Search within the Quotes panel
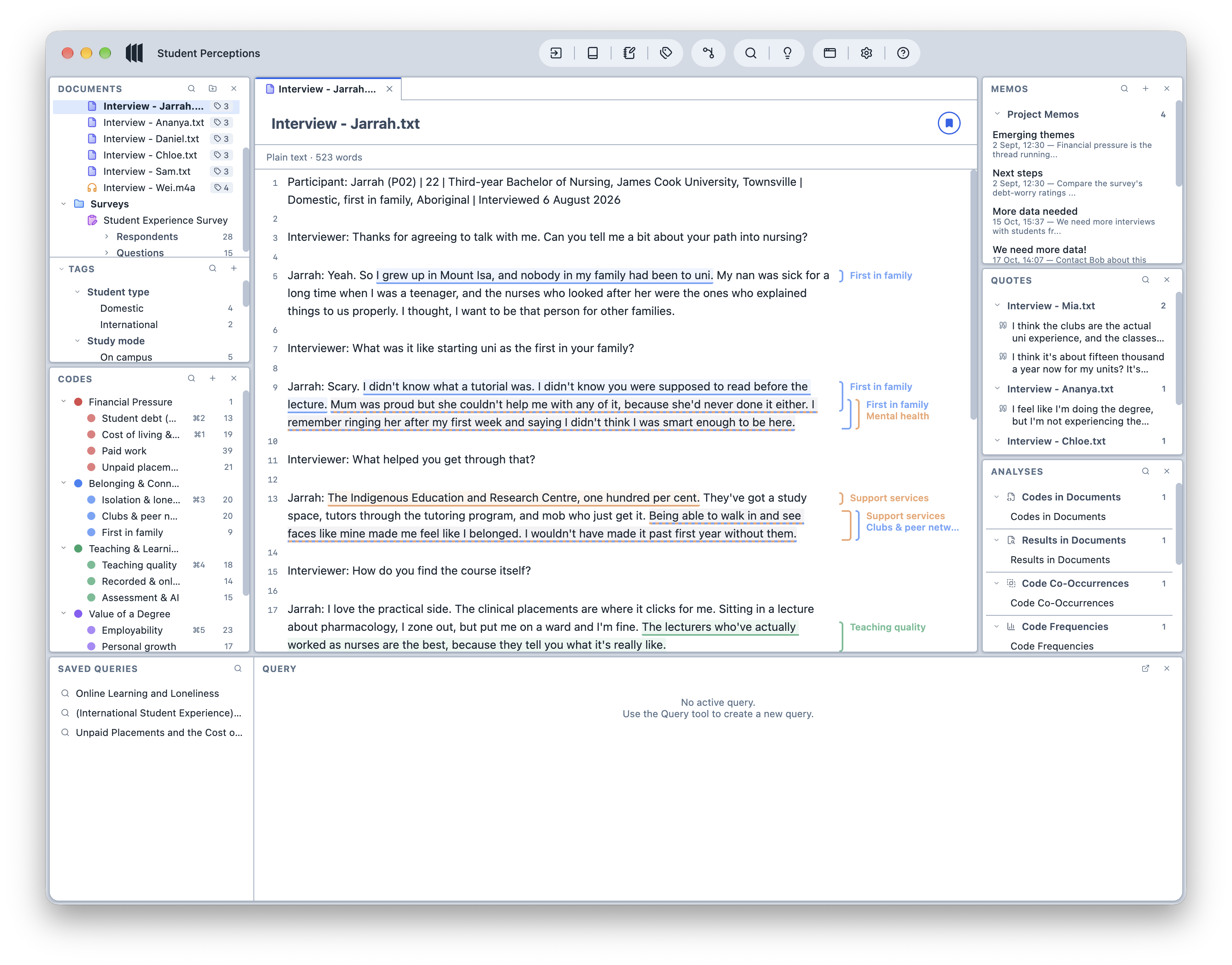 (1146, 280)
